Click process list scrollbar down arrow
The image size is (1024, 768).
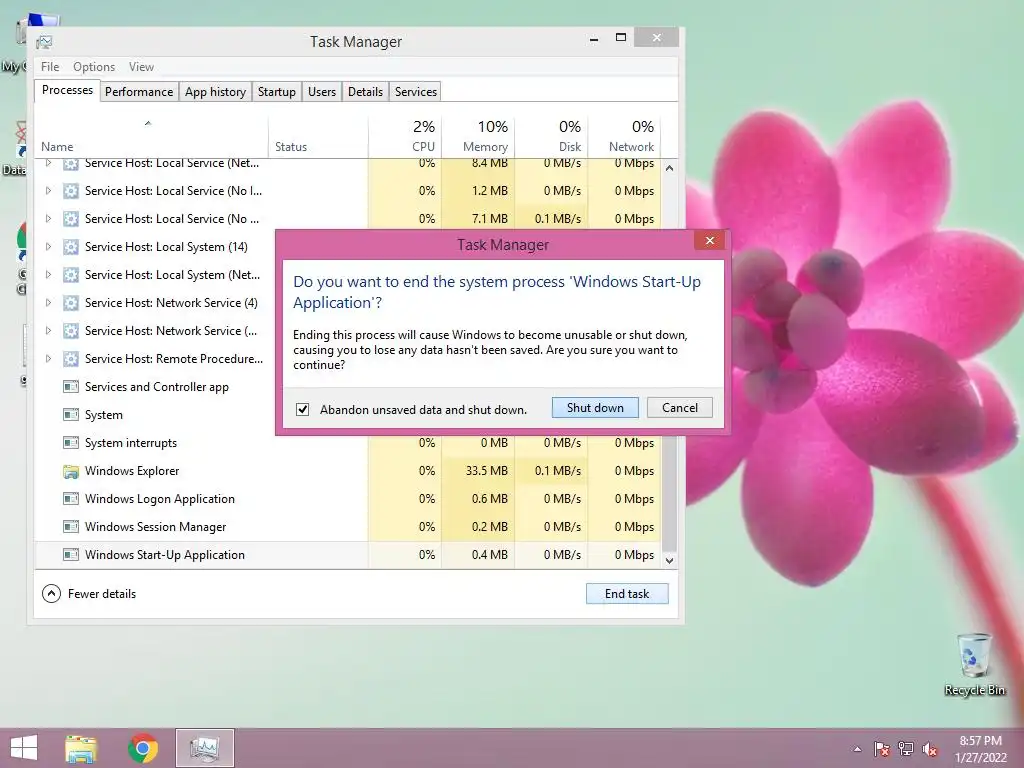[669, 560]
